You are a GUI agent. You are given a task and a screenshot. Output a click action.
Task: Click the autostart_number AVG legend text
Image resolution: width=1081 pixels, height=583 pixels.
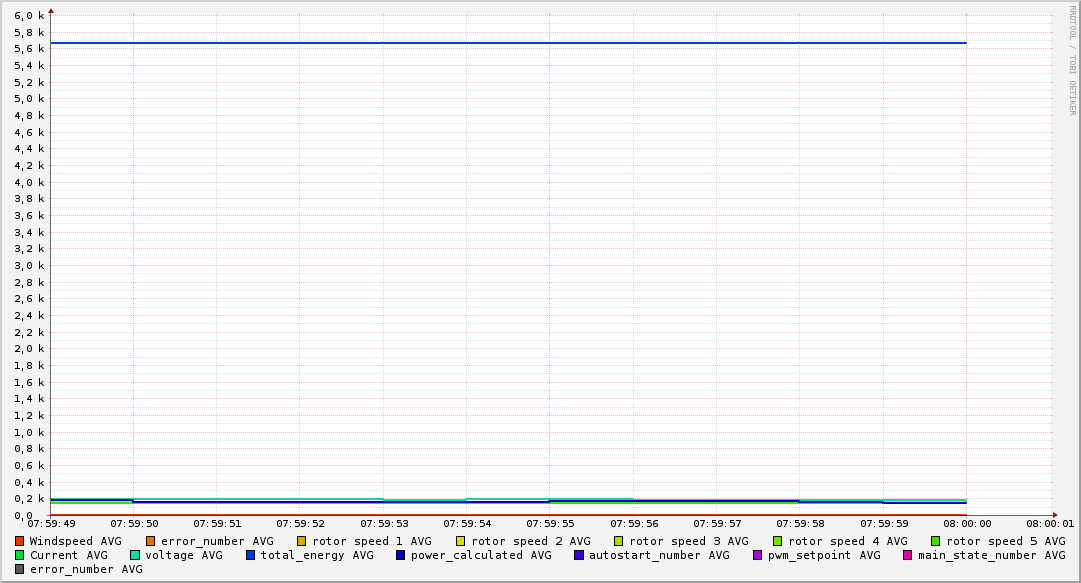pyautogui.click(x=659, y=555)
